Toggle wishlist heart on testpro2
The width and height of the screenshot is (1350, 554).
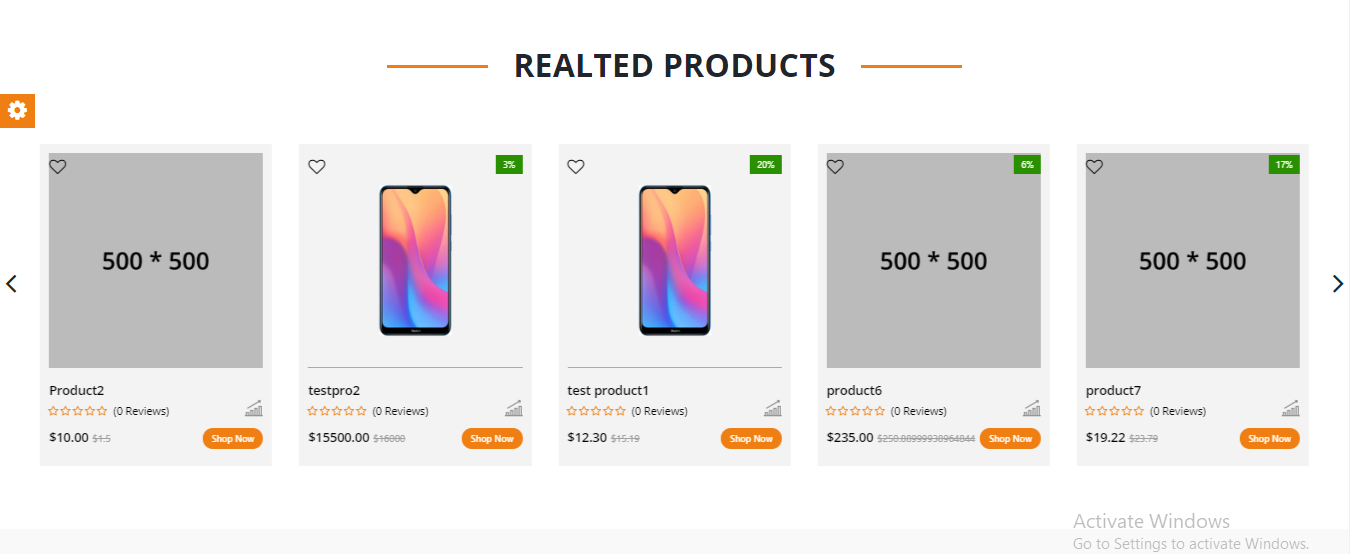click(317, 167)
